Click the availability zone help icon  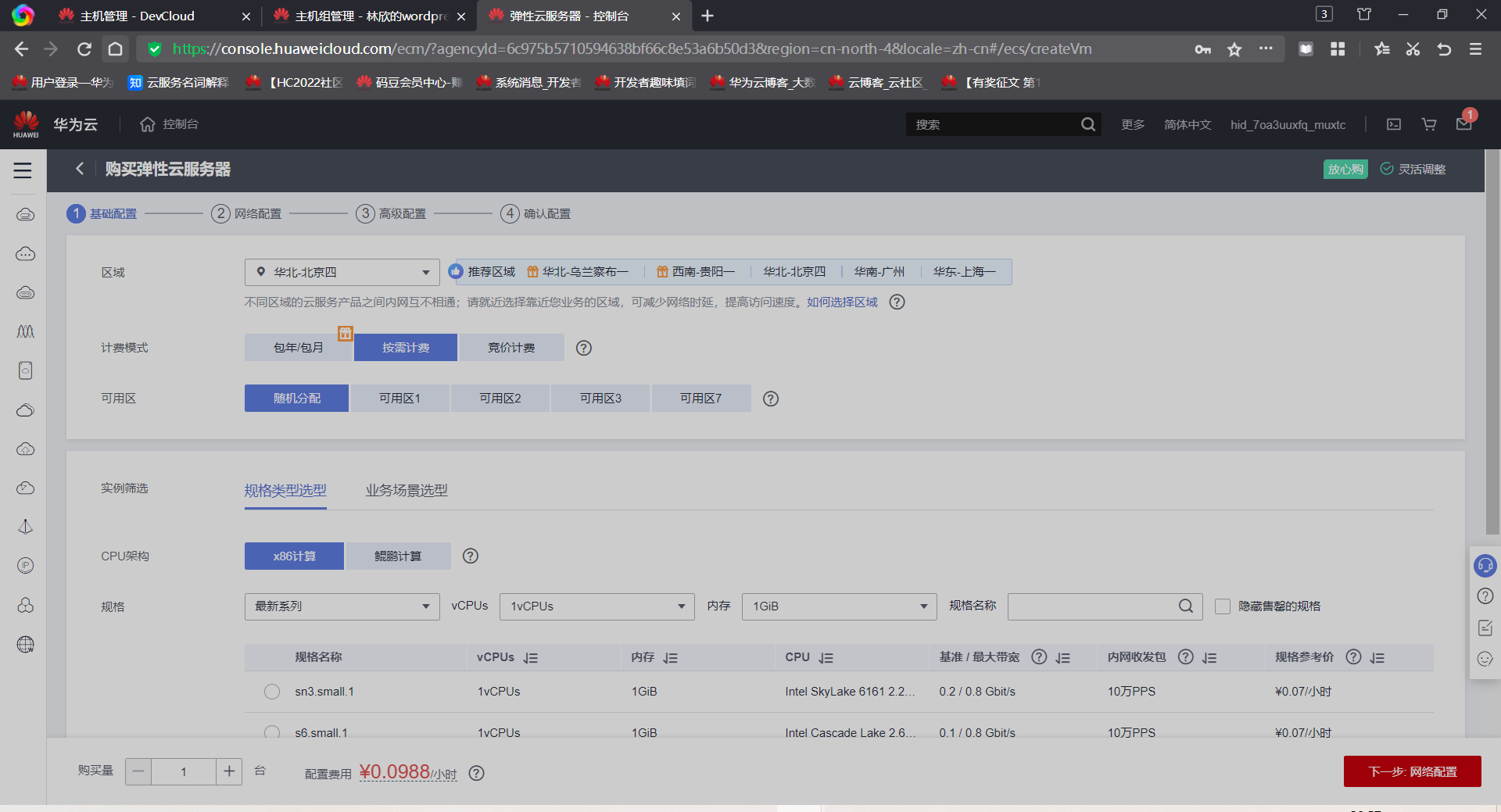[771, 399]
